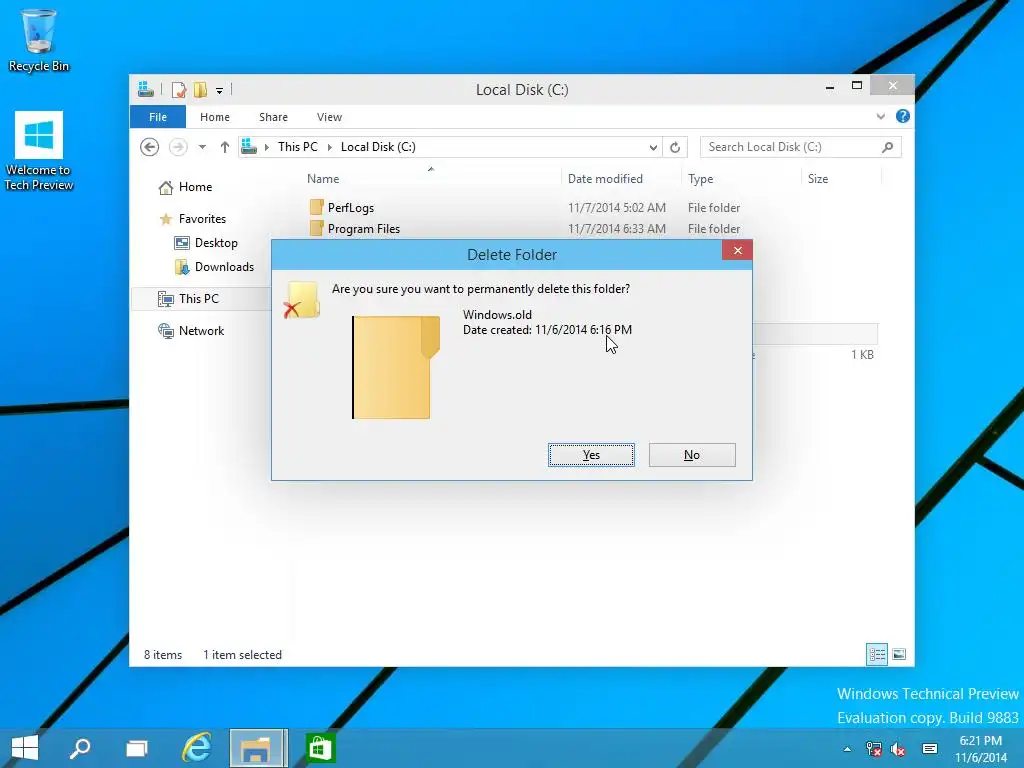This screenshot has height=768, width=1024.
Task: Switch to Details view layout icon
Action: 876,654
